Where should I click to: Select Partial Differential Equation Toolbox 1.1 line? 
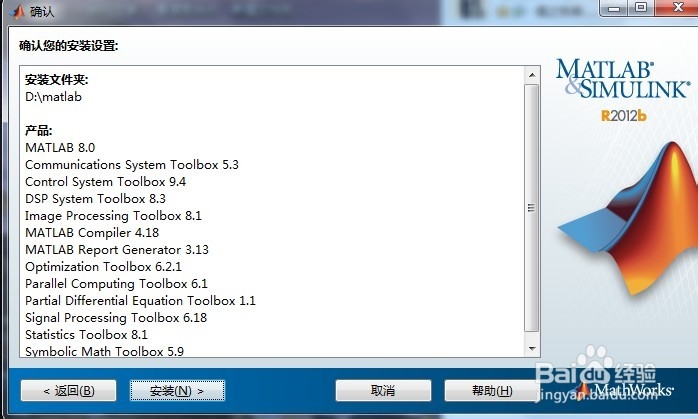pos(140,301)
